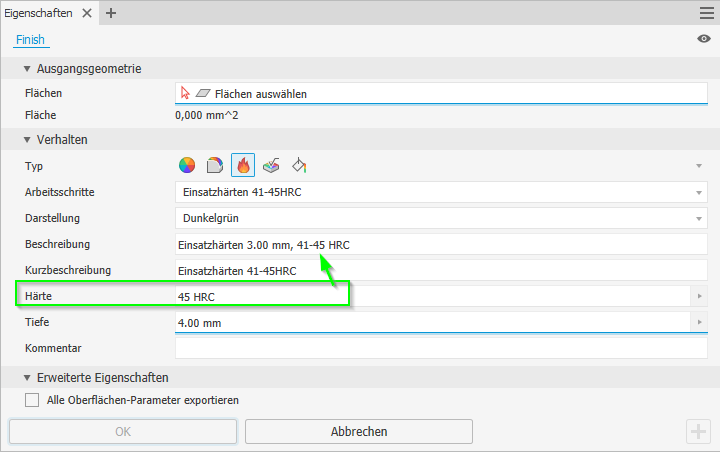Select the Surface Texture finish type icon

point(271,165)
